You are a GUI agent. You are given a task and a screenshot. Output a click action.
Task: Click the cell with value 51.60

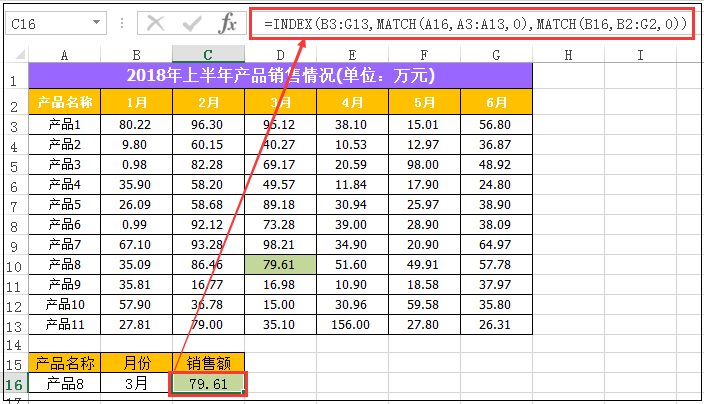pyautogui.click(x=352, y=264)
